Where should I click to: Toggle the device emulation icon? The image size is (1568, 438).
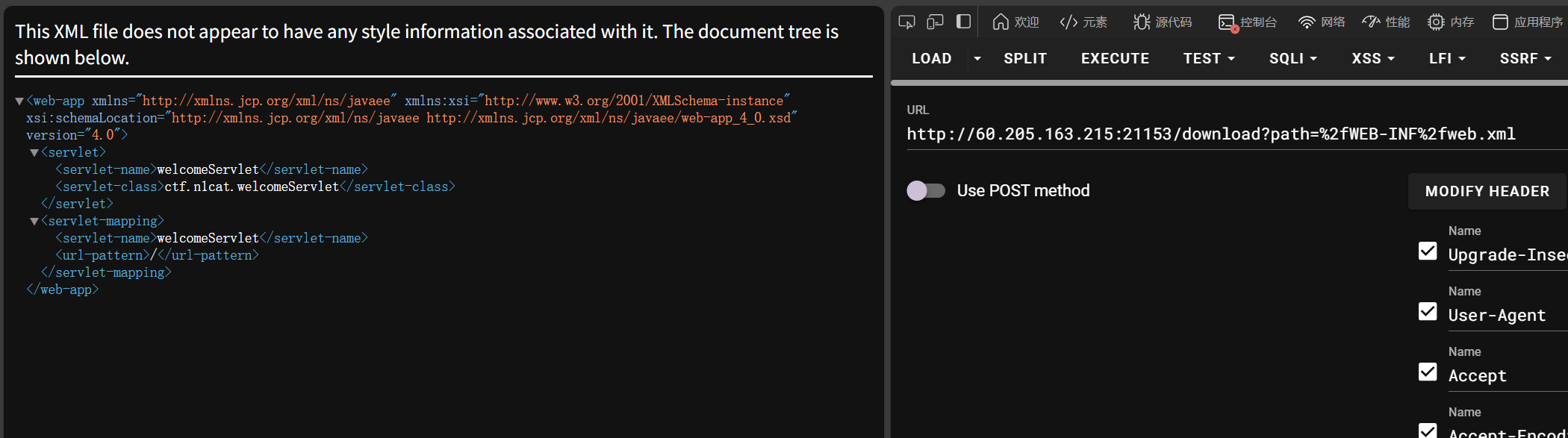click(x=935, y=22)
